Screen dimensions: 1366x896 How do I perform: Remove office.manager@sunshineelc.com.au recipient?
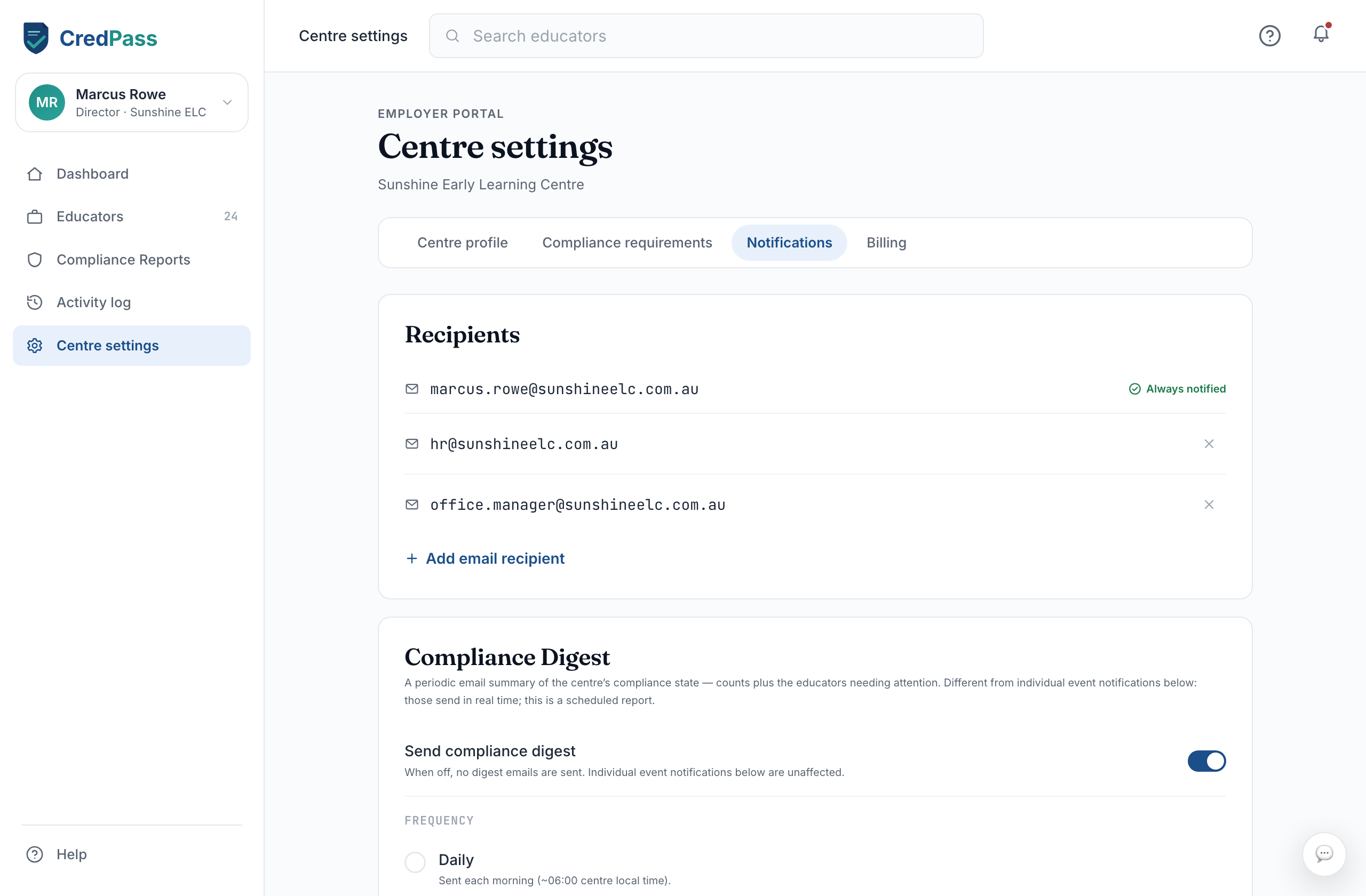[1209, 505]
